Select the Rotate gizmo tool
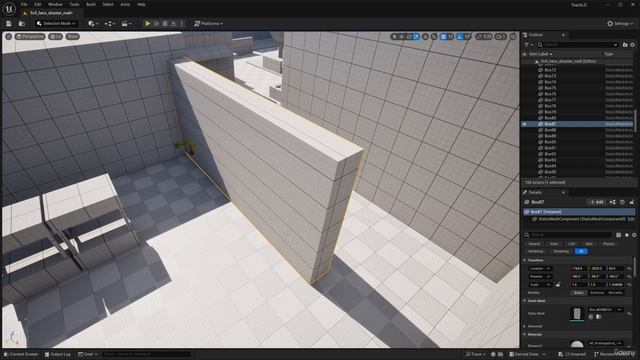640x360 pixels. click(x=409, y=37)
